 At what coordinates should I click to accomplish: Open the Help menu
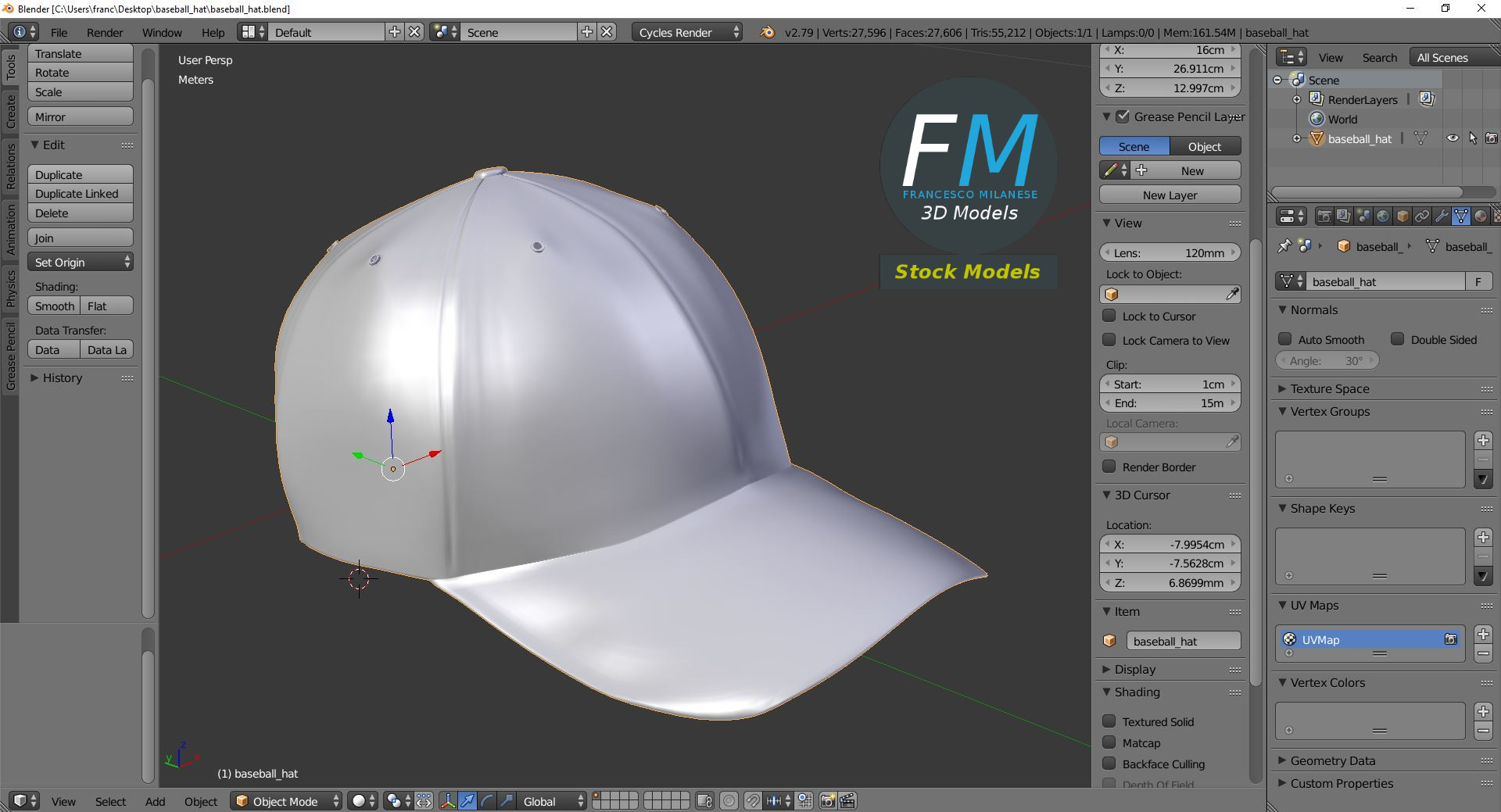click(213, 32)
